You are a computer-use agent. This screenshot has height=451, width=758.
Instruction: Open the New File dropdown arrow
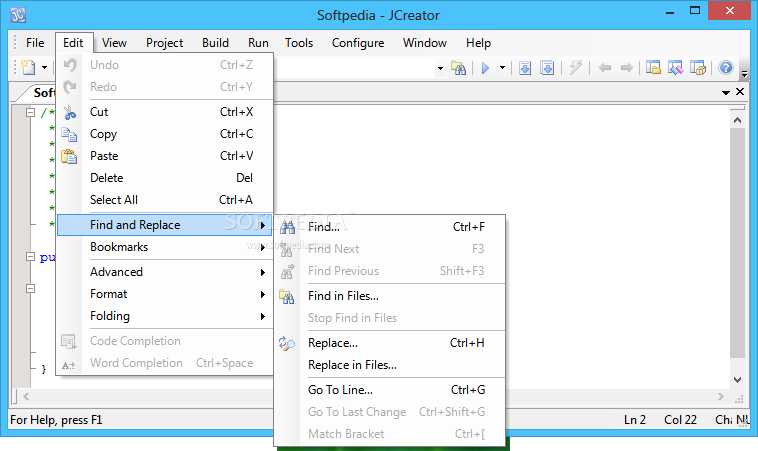tap(44, 68)
